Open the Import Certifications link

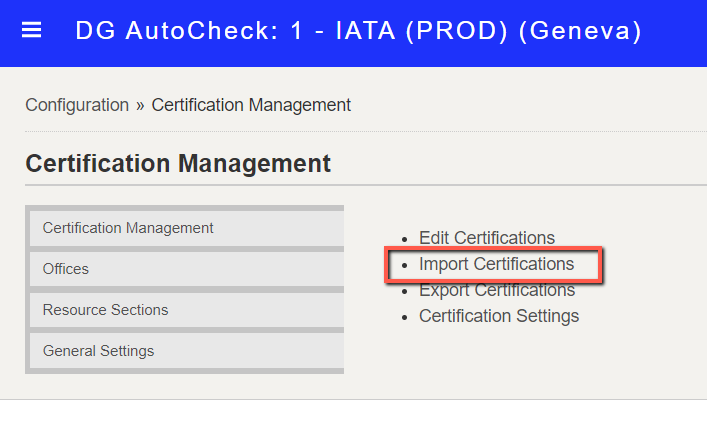click(x=496, y=264)
